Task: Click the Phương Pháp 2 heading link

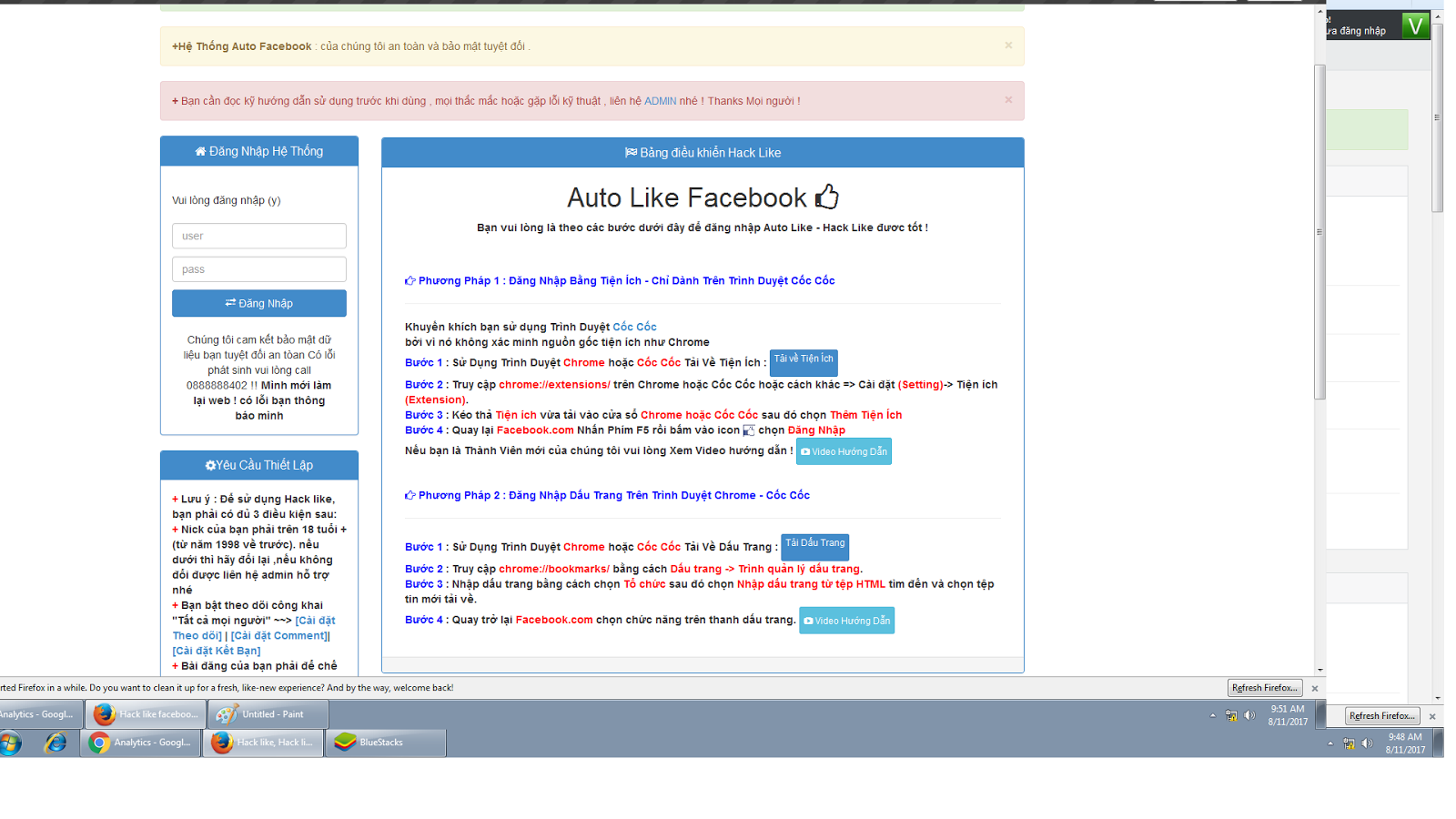Action: click(614, 495)
